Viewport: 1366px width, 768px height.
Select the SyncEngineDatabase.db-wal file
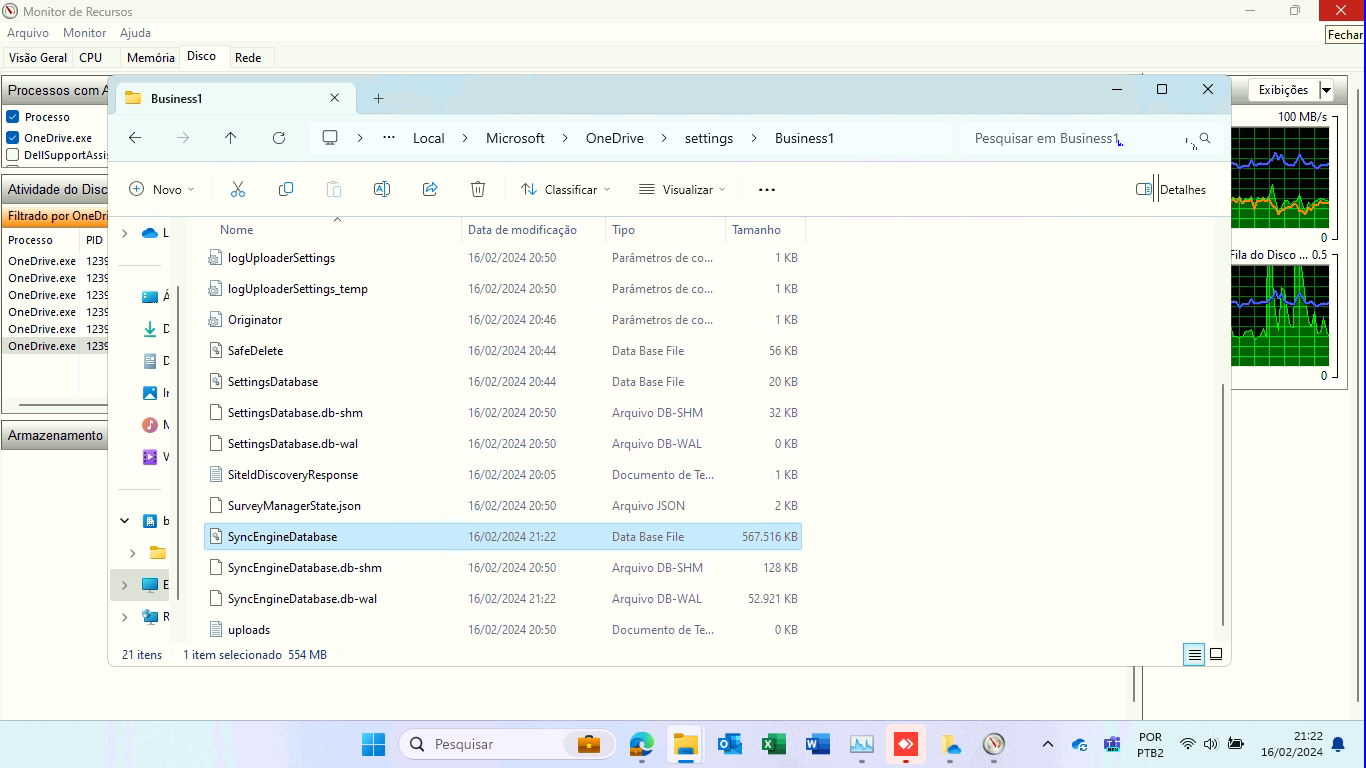click(x=502, y=599)
